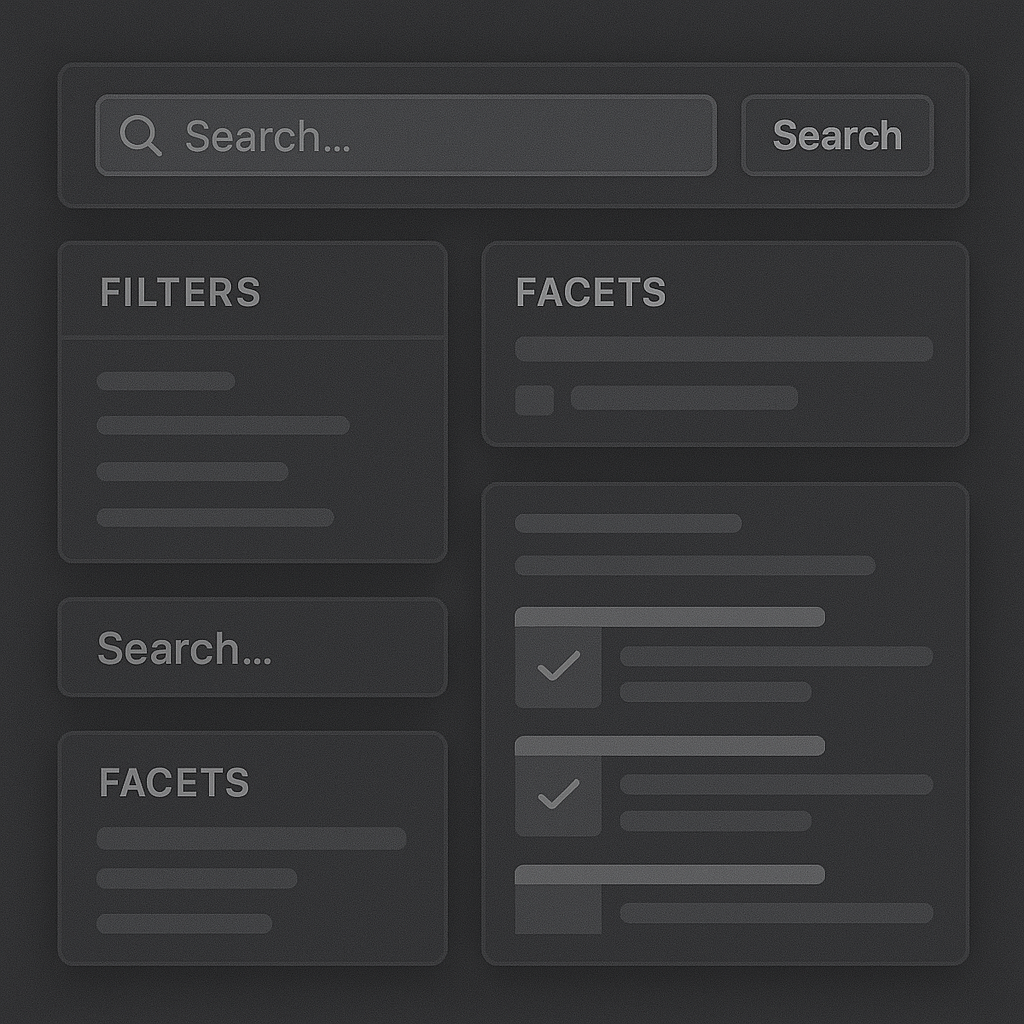Viewport: 1024px width, 1024px height.
Task: Select the third filter item under FILTERS
Action: pos(192,472)
